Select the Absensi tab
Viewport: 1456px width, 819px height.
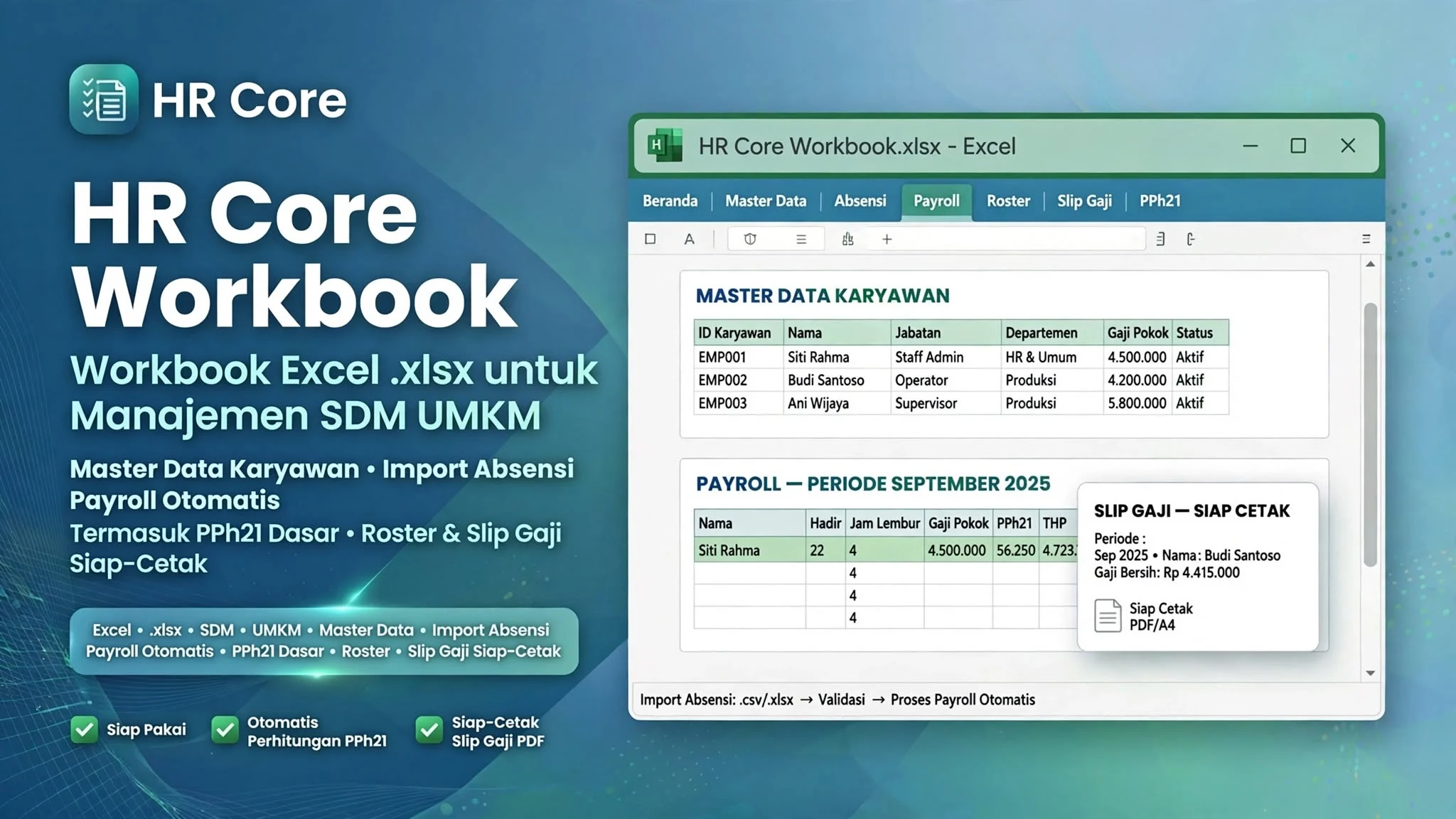860,201
